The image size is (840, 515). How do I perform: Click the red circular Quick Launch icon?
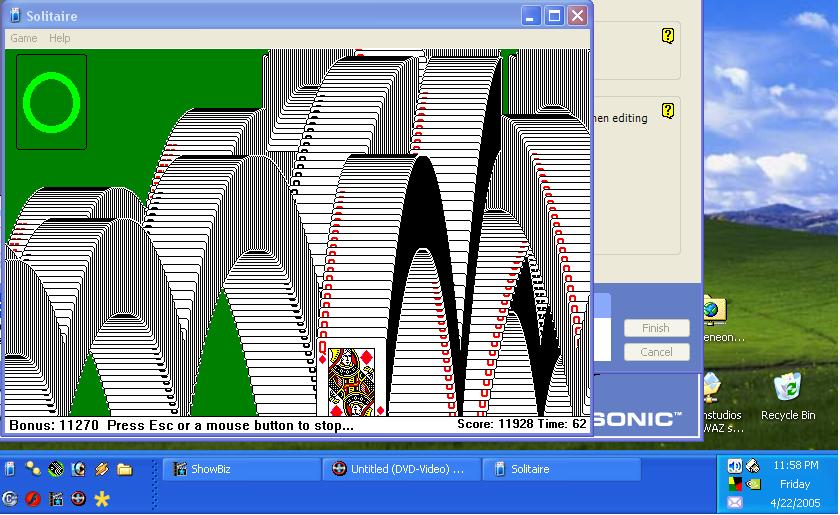point(33,498)
